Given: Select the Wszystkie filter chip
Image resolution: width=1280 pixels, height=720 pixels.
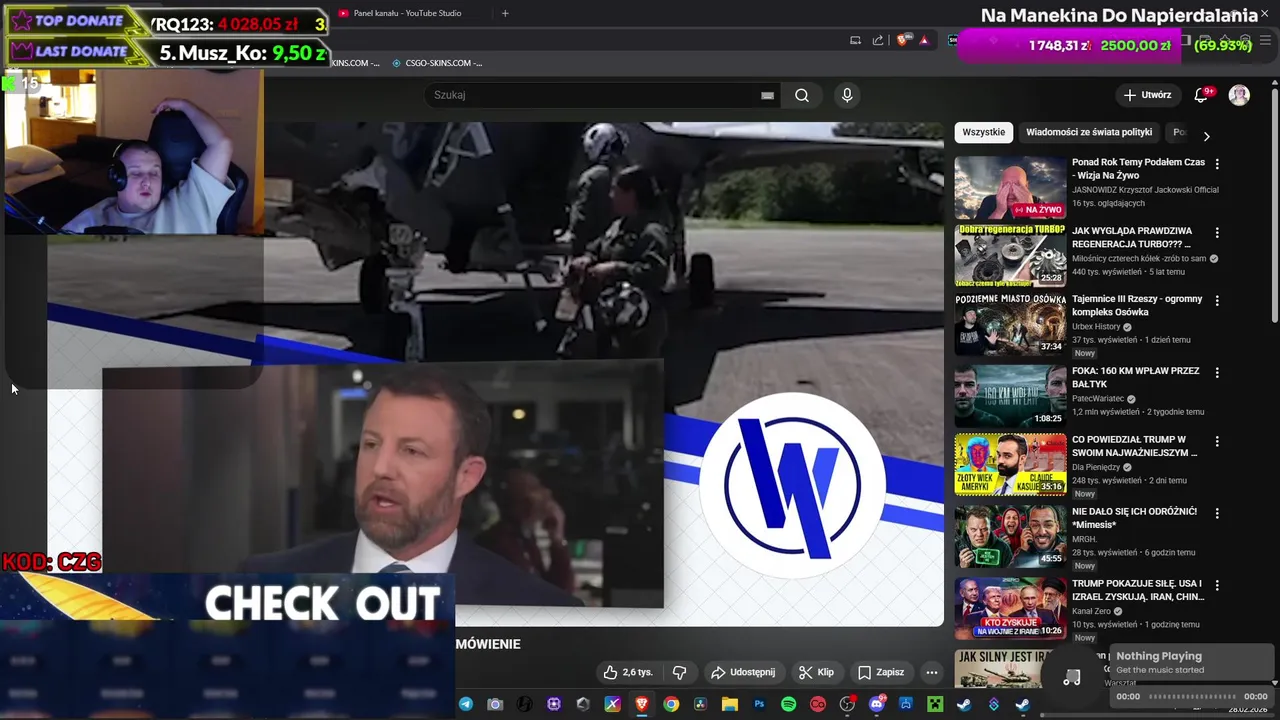Looking at the screenshot, I should [x=983, y=132].
